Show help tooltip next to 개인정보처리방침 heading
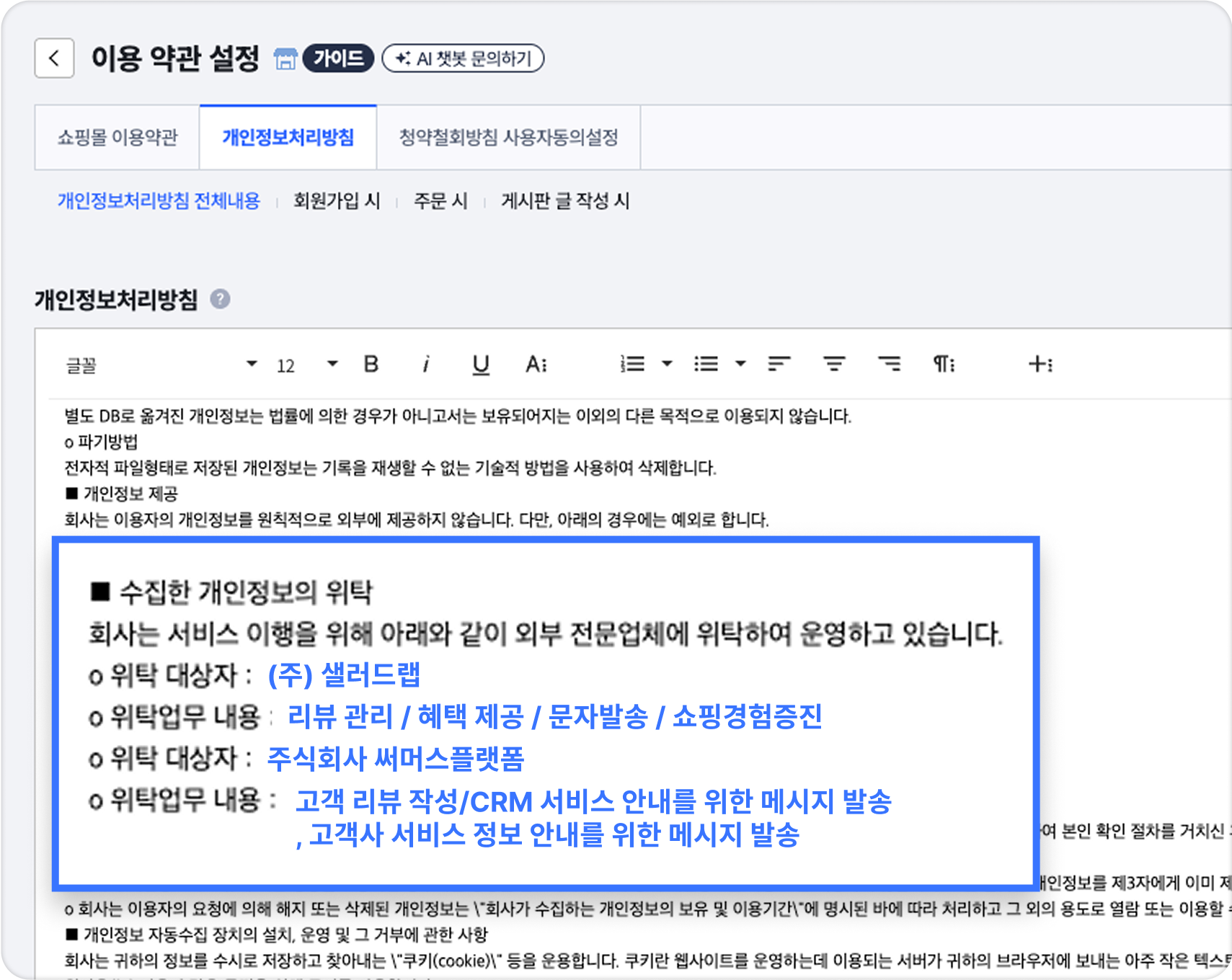 pyautogui.click(x=220, y=299)
